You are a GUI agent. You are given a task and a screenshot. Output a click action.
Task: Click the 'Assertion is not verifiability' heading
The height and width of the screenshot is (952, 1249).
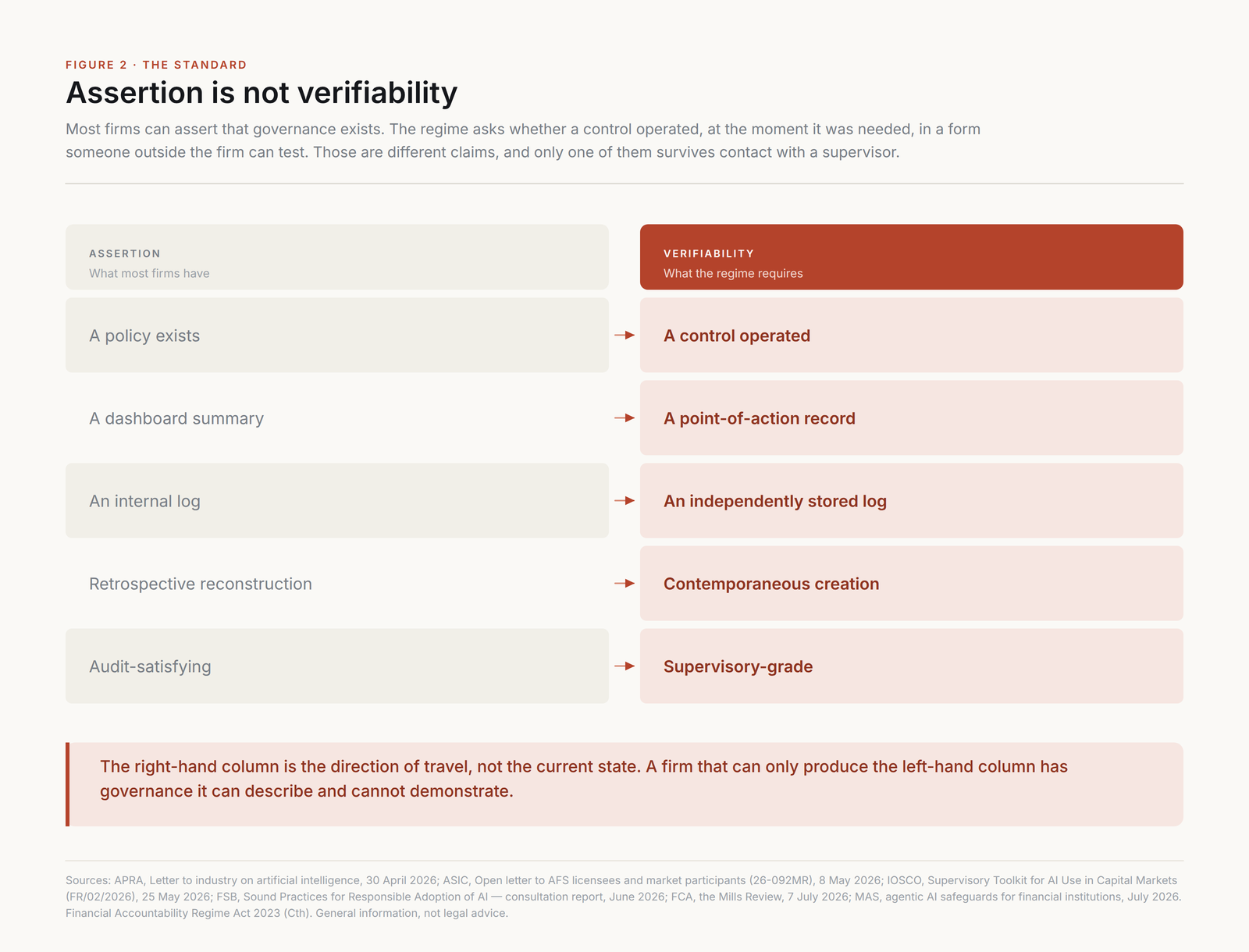click(262, 93)
